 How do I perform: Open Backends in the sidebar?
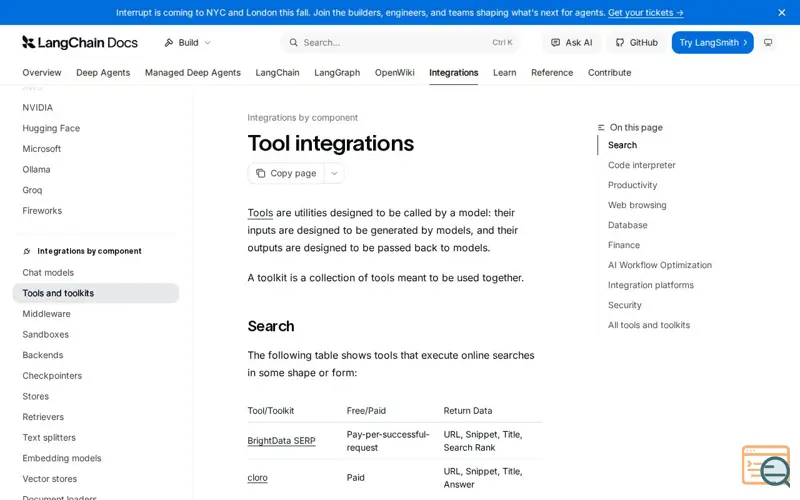point(43,355)
